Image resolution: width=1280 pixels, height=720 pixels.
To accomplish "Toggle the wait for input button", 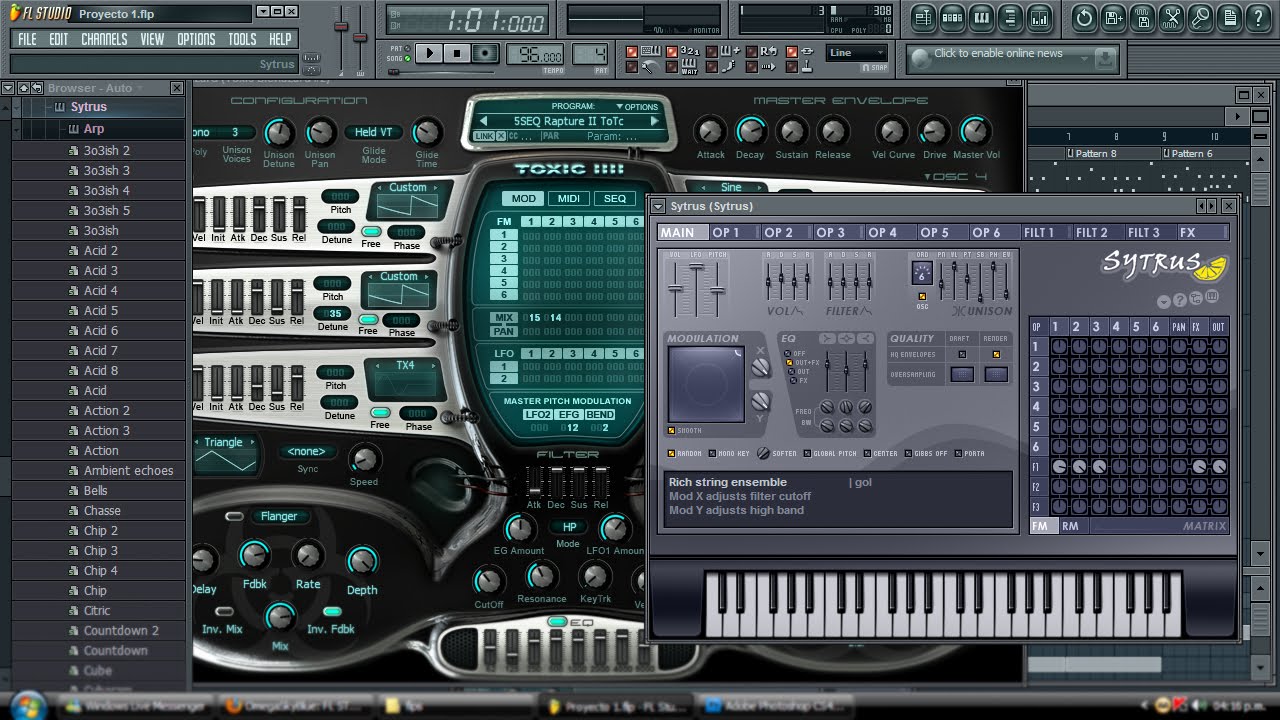I will 683,67.
